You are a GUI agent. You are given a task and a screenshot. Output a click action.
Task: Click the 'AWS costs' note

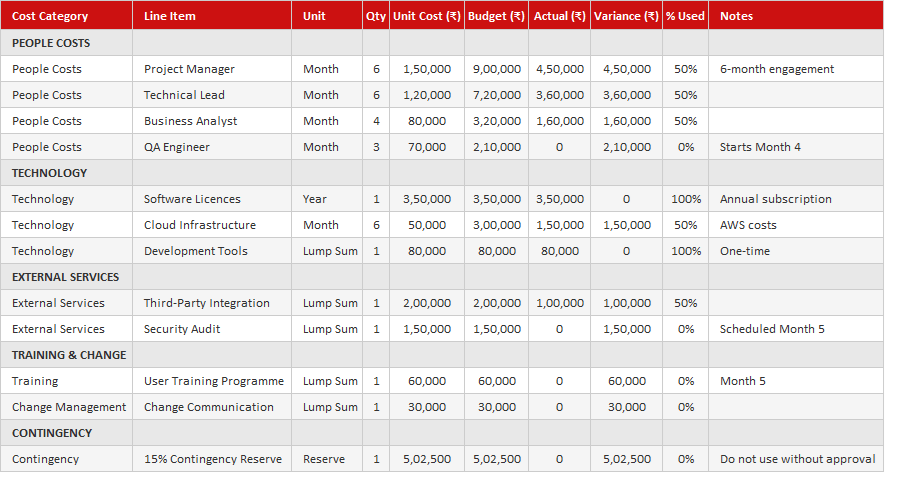[748, 225]
